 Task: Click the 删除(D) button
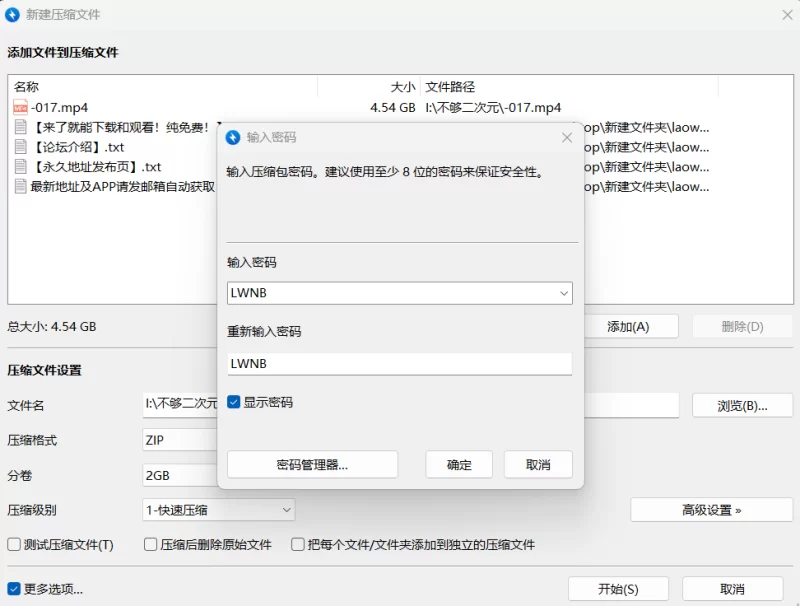(742, 326)
